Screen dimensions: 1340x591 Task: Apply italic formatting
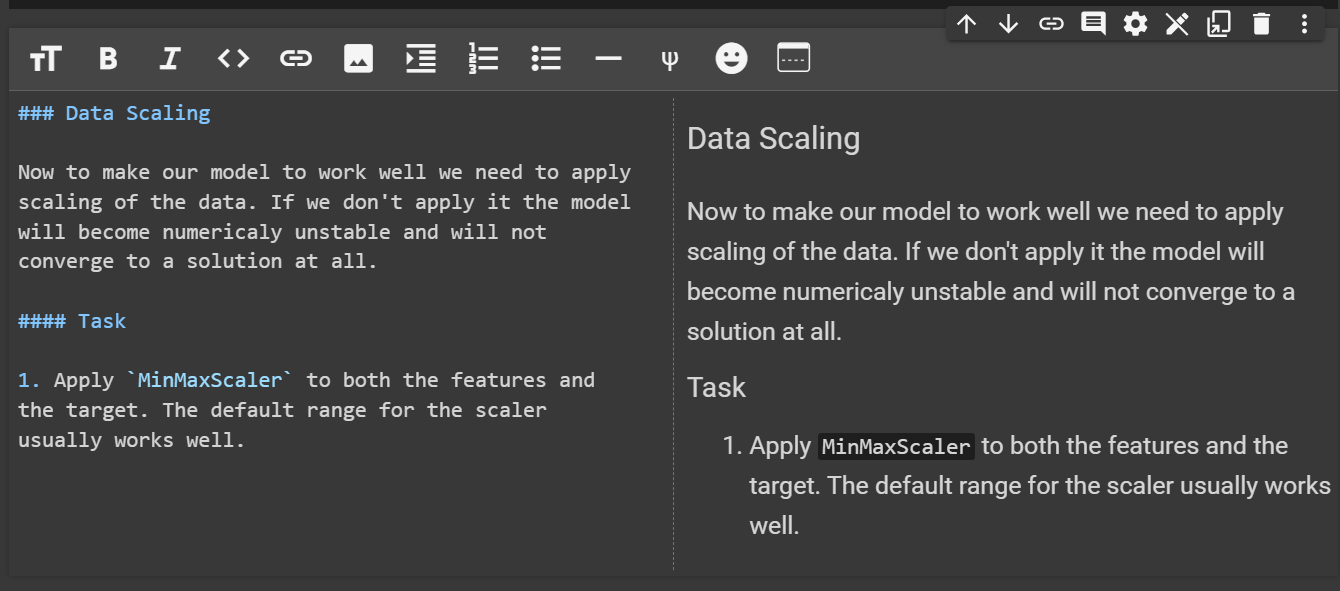coord(170,59)
